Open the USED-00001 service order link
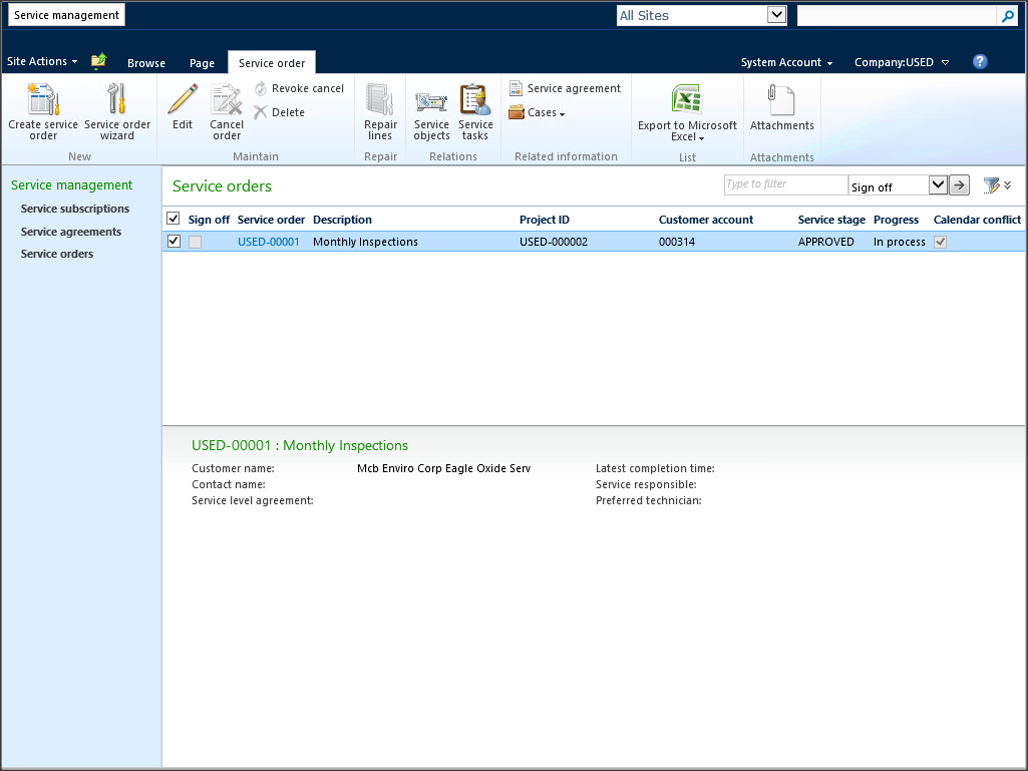This screenshot has height=771, width=1028. (x=268, y=242)
